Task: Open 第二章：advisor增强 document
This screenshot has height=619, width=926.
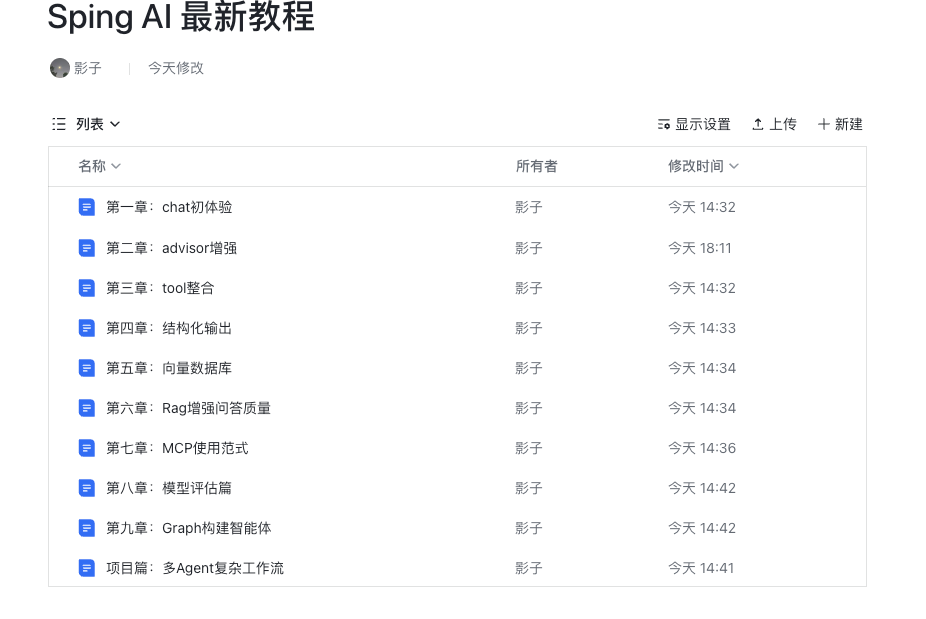Action: tap(171, 248)
